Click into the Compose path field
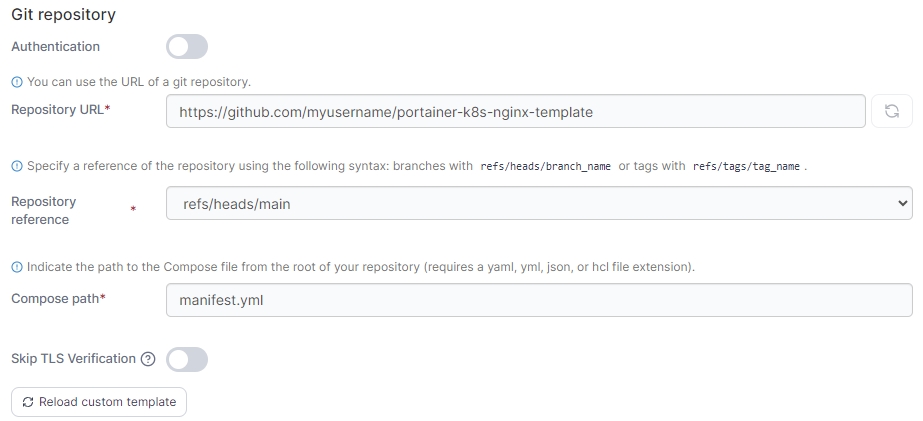 tap(539, 299)
